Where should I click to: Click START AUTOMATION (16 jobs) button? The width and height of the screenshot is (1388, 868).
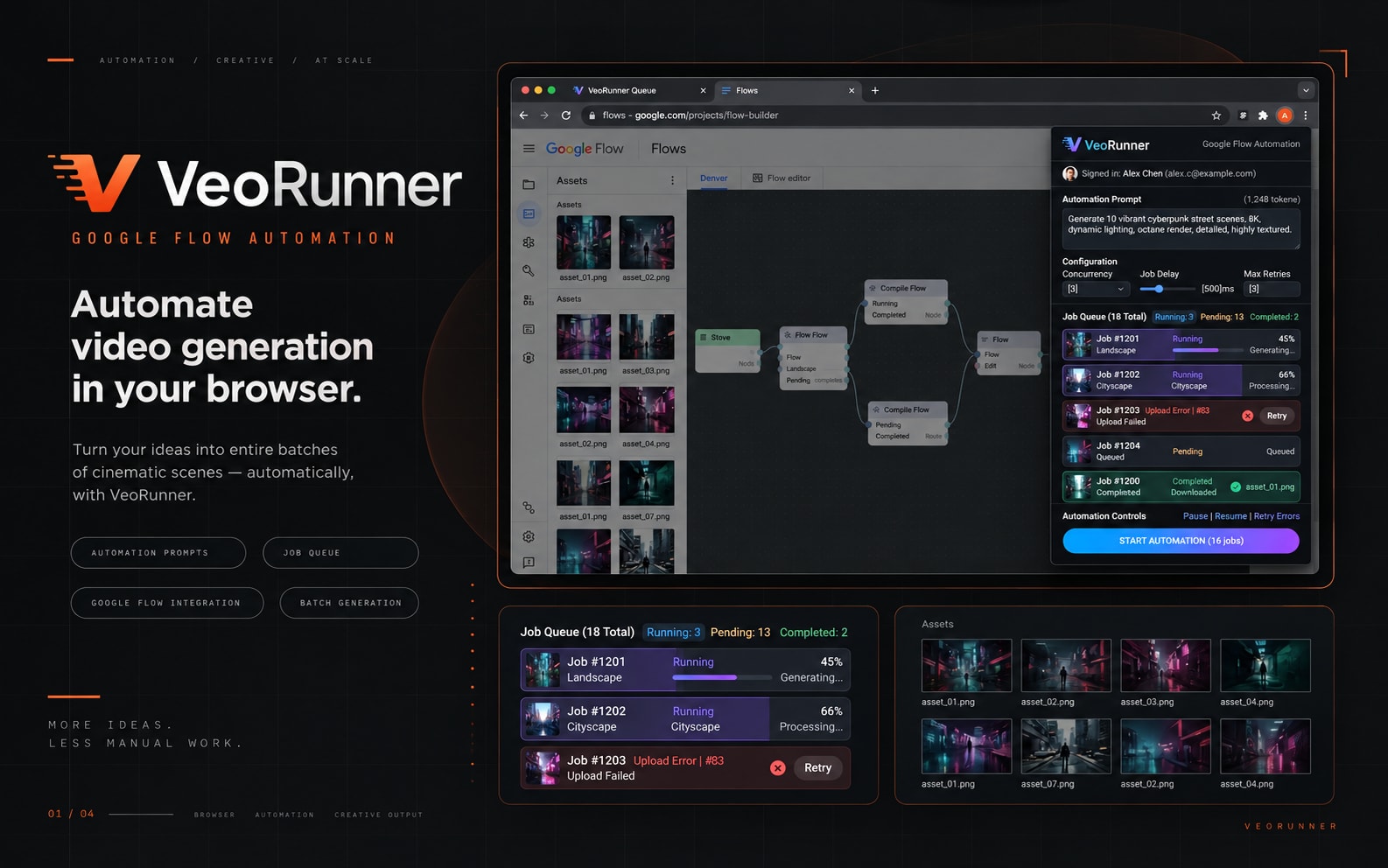click(1181, 541)
